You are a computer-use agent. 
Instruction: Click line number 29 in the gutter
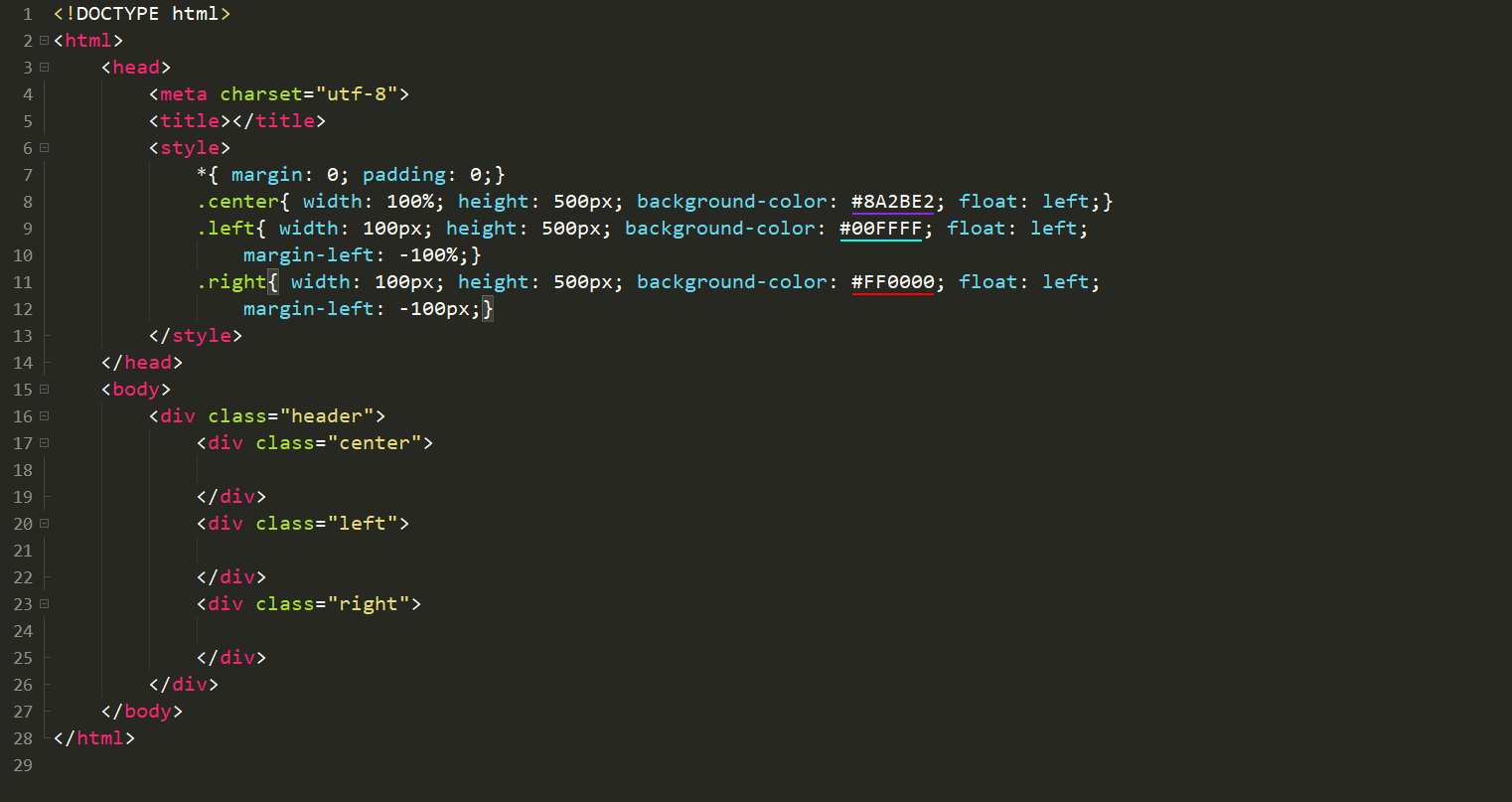point(22,765)
